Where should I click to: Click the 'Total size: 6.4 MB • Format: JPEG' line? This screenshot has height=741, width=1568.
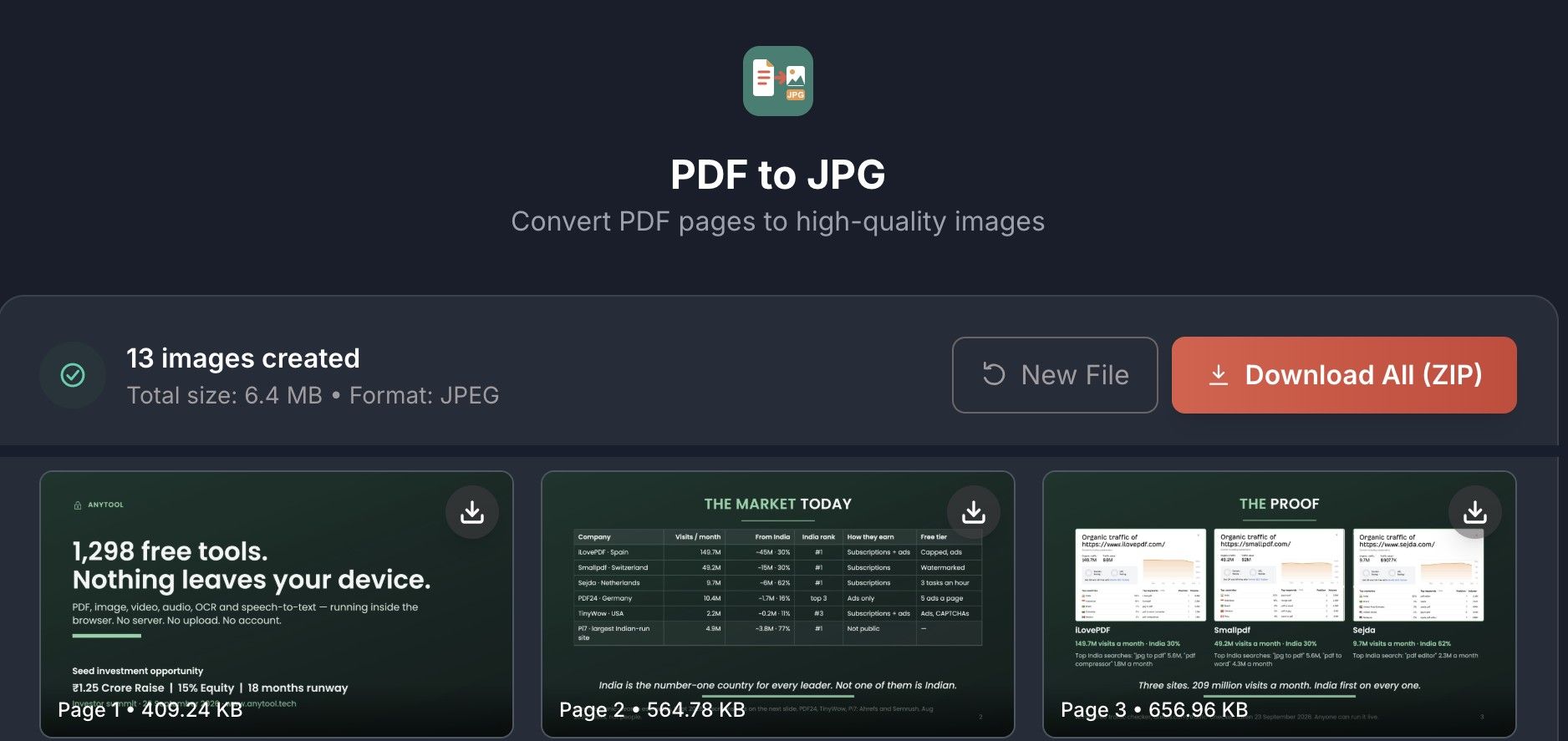[313, 395]
